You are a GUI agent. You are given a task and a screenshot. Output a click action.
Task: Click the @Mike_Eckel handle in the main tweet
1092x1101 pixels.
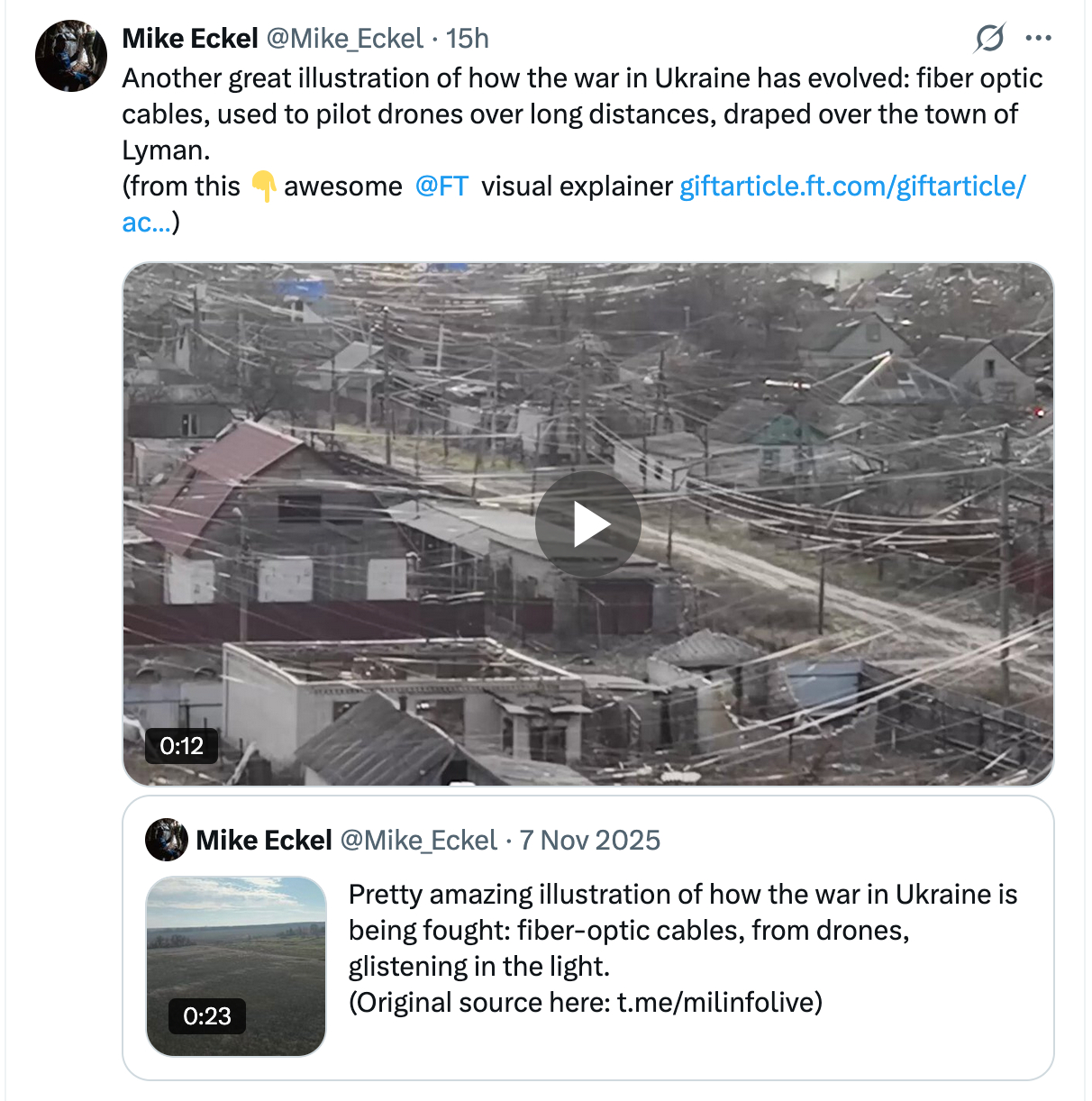[344, 39]
